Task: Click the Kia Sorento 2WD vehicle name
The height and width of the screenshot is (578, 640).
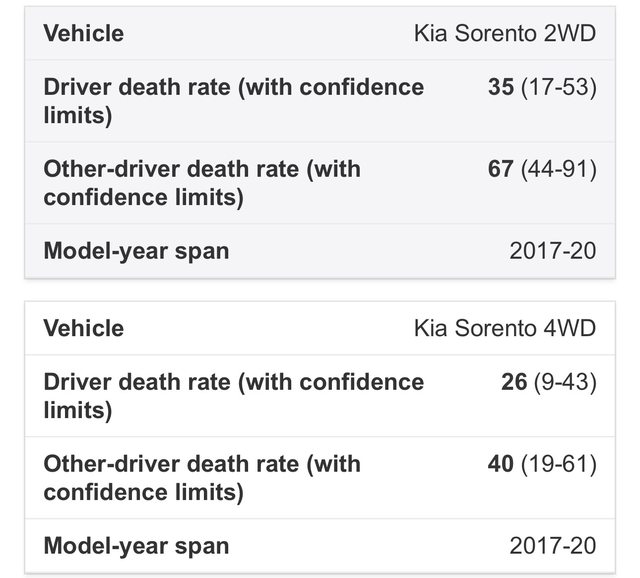Action: (504, 33)
